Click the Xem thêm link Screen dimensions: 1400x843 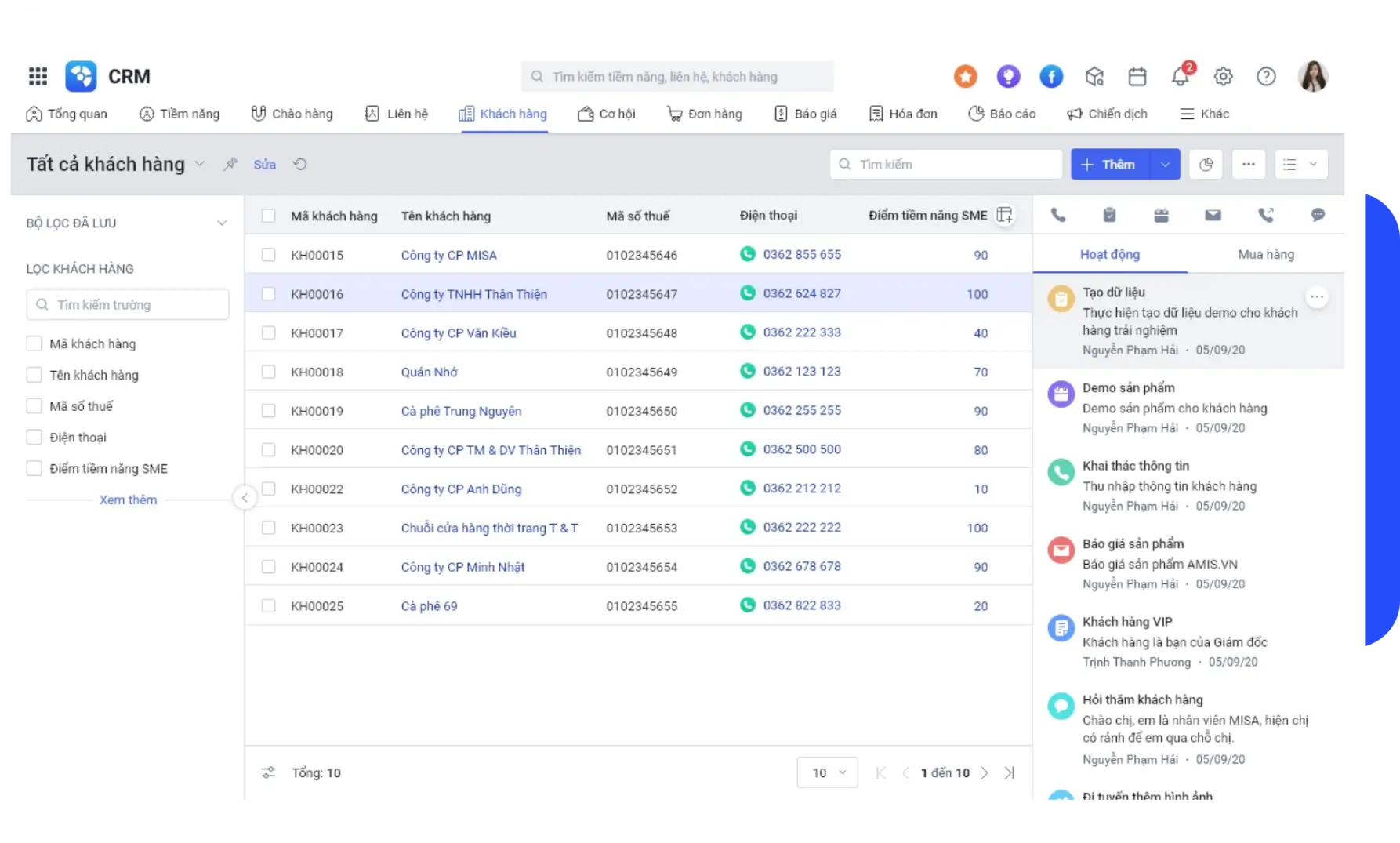[x=128, y=500]
